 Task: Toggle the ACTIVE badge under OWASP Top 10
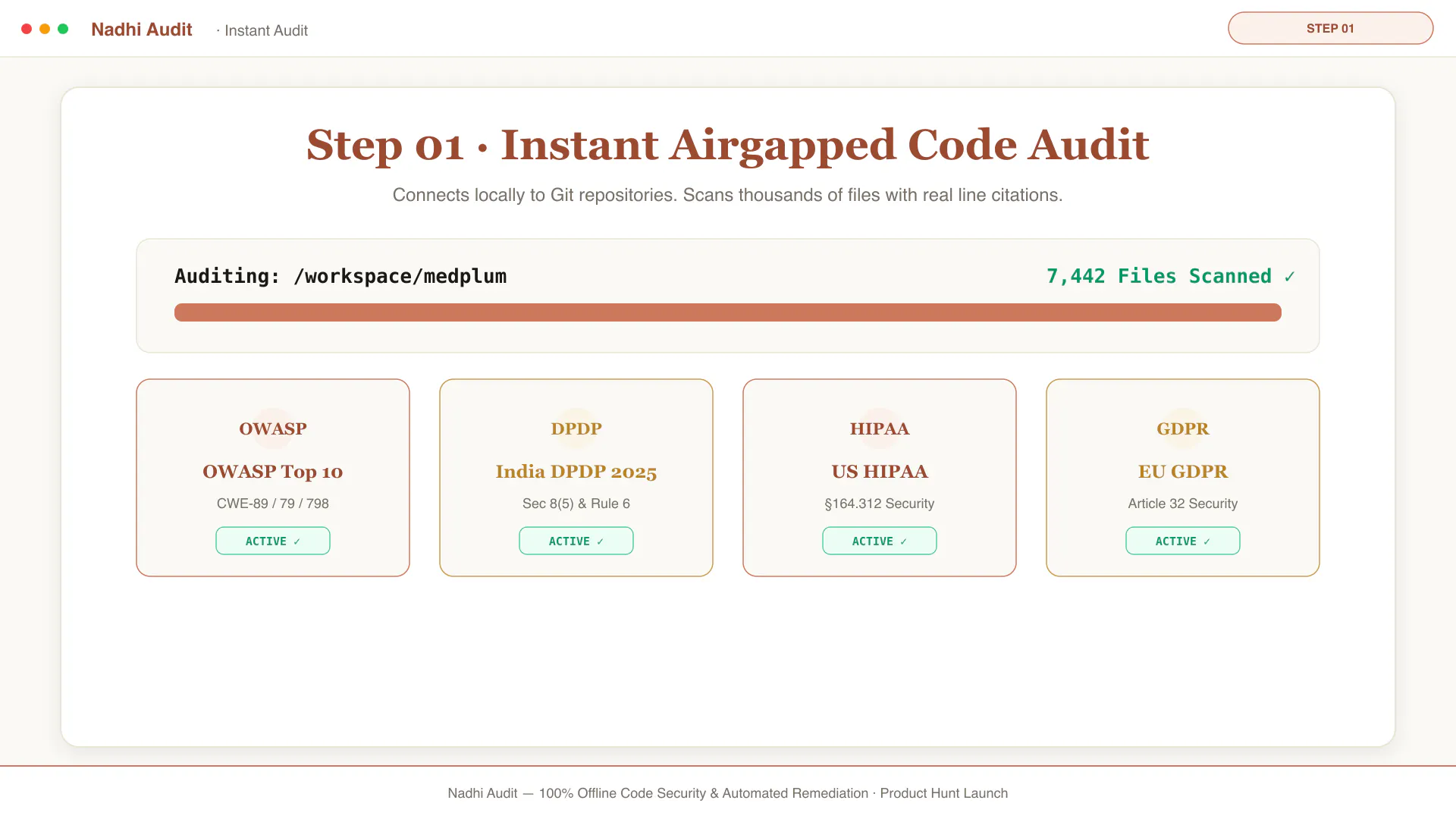[x=273, y=541]
